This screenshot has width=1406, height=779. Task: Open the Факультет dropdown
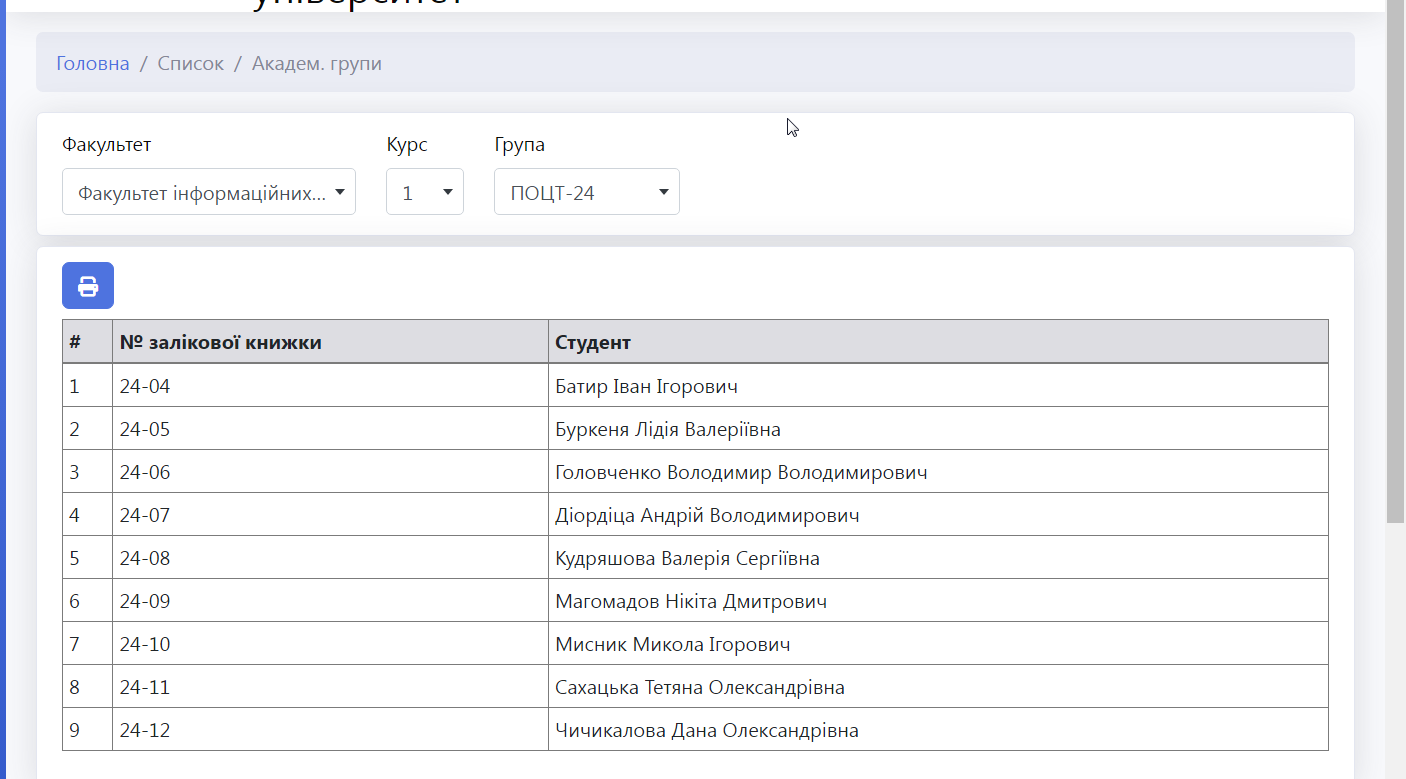[x=209, y=192]
